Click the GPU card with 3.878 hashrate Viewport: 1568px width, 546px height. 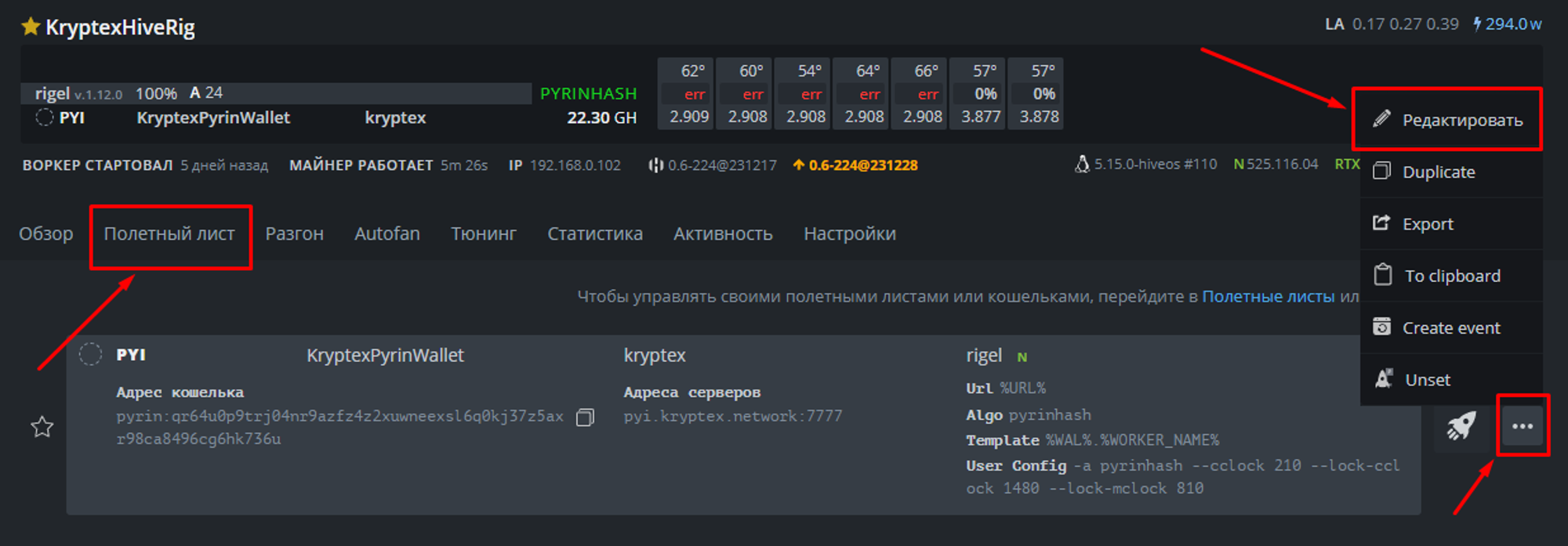(1036, 93)
